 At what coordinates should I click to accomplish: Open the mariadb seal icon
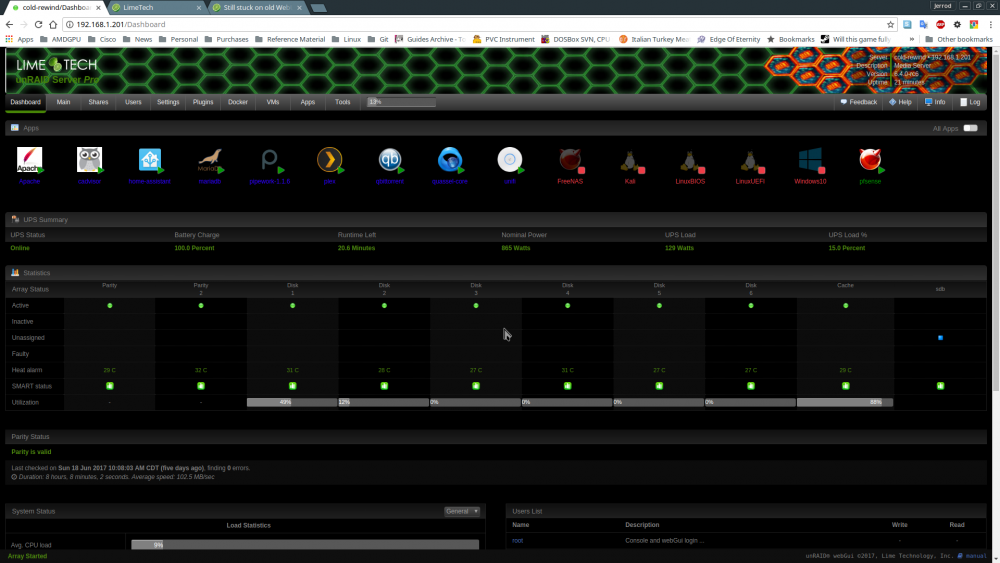pos(210,159)
